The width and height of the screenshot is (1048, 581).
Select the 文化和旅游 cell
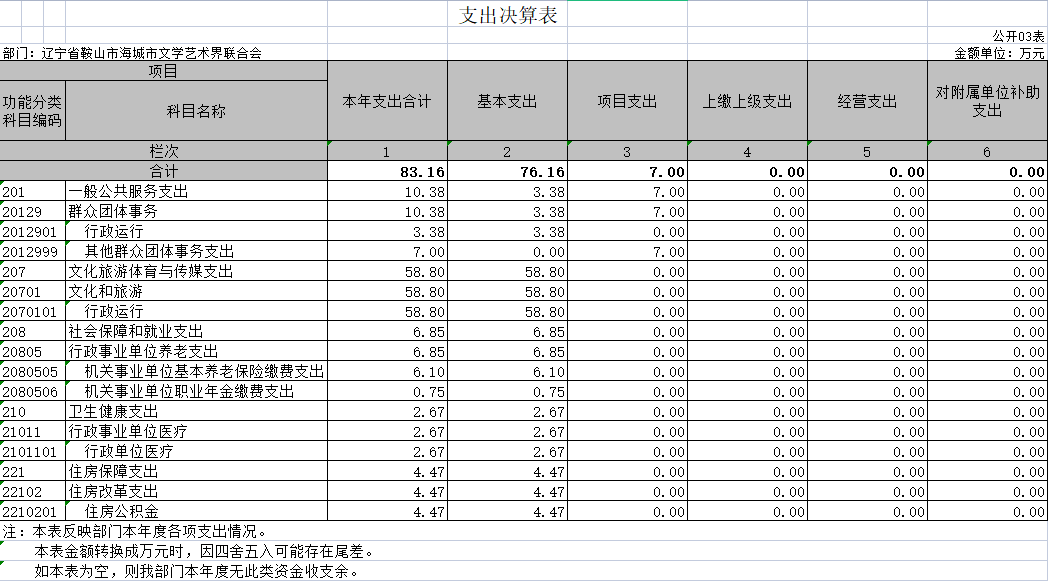tap(196, 292)
